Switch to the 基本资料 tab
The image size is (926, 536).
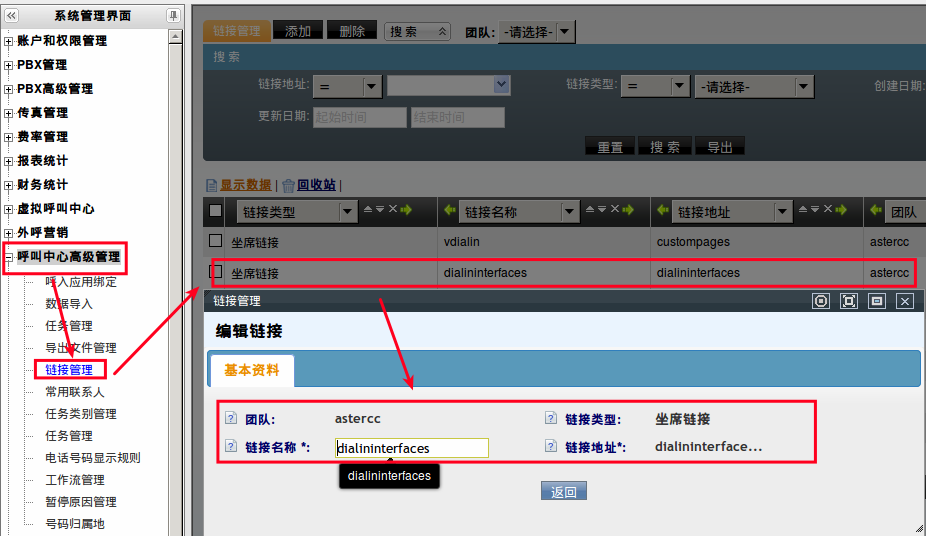tap(251, 370)
